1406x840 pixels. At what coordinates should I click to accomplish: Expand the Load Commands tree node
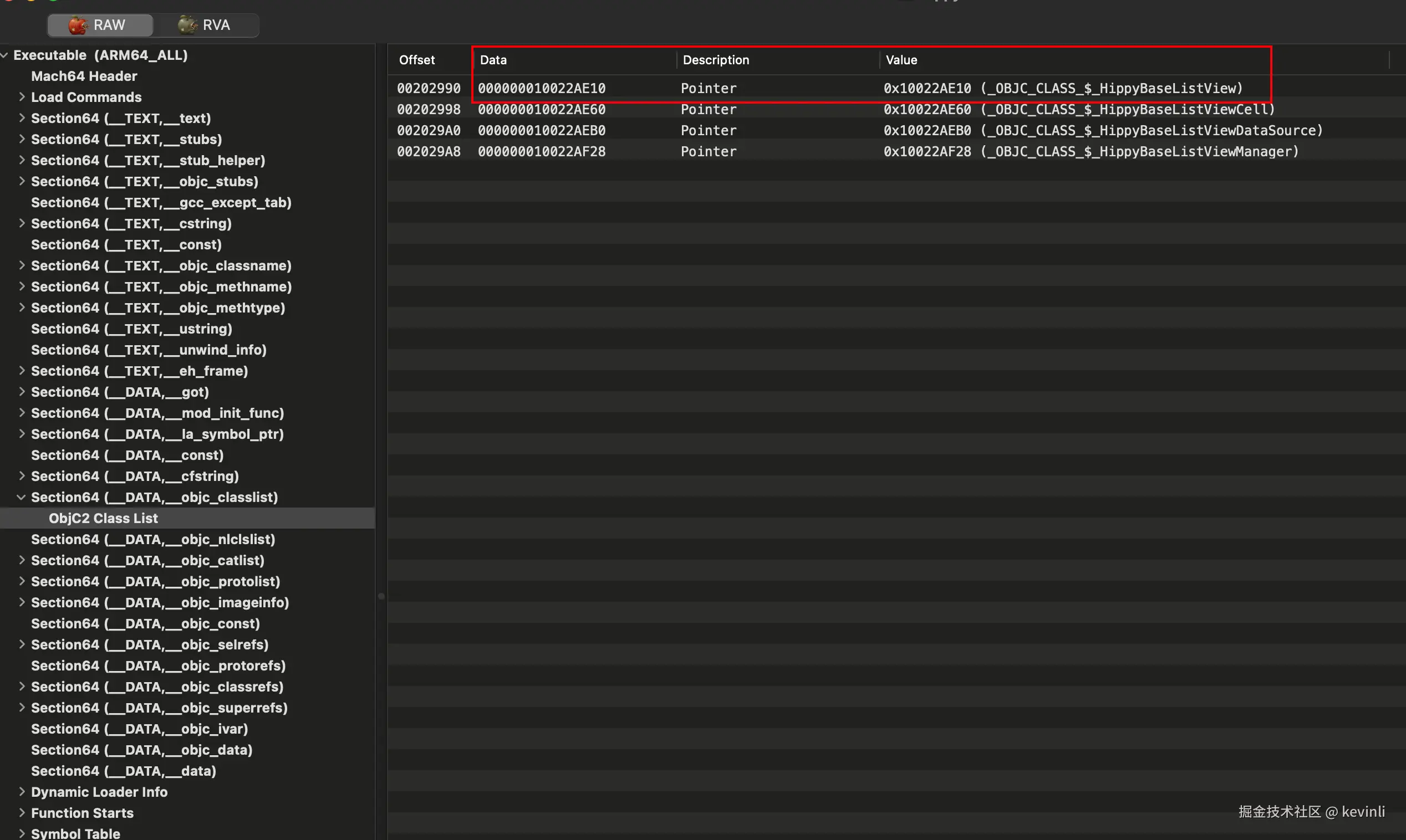(22, 97)
